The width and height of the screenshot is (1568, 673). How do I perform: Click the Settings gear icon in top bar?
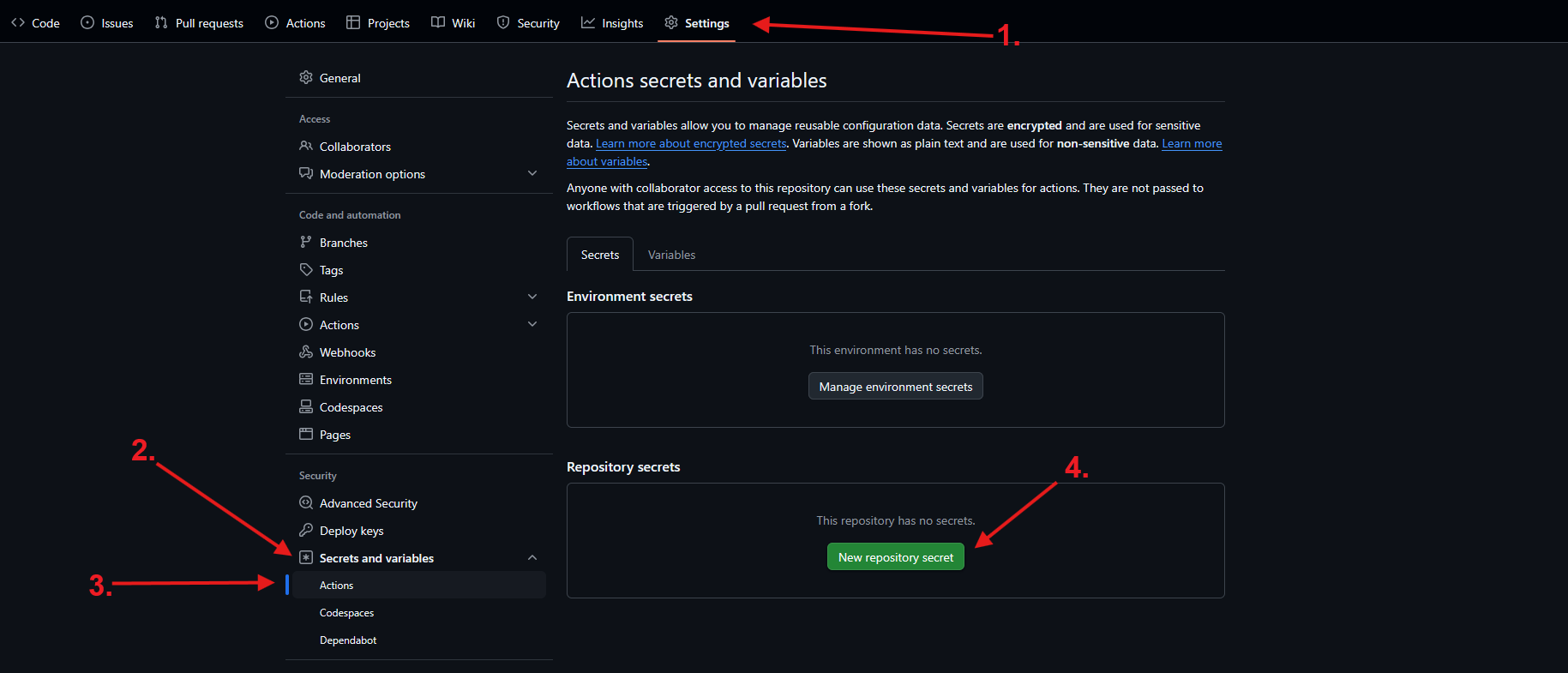671,22
